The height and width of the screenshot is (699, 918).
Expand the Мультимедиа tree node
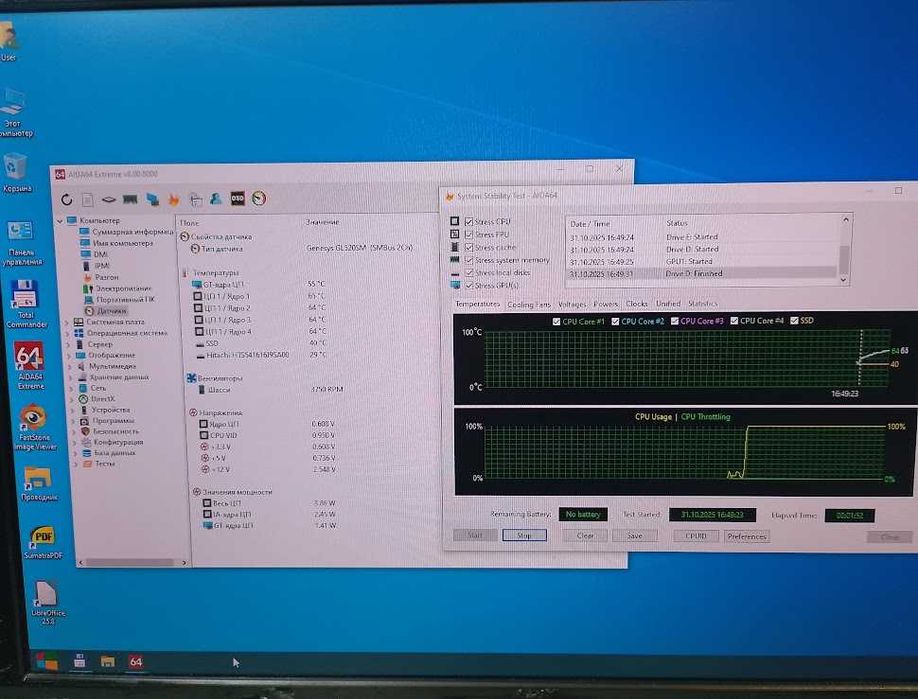point(70,366)
